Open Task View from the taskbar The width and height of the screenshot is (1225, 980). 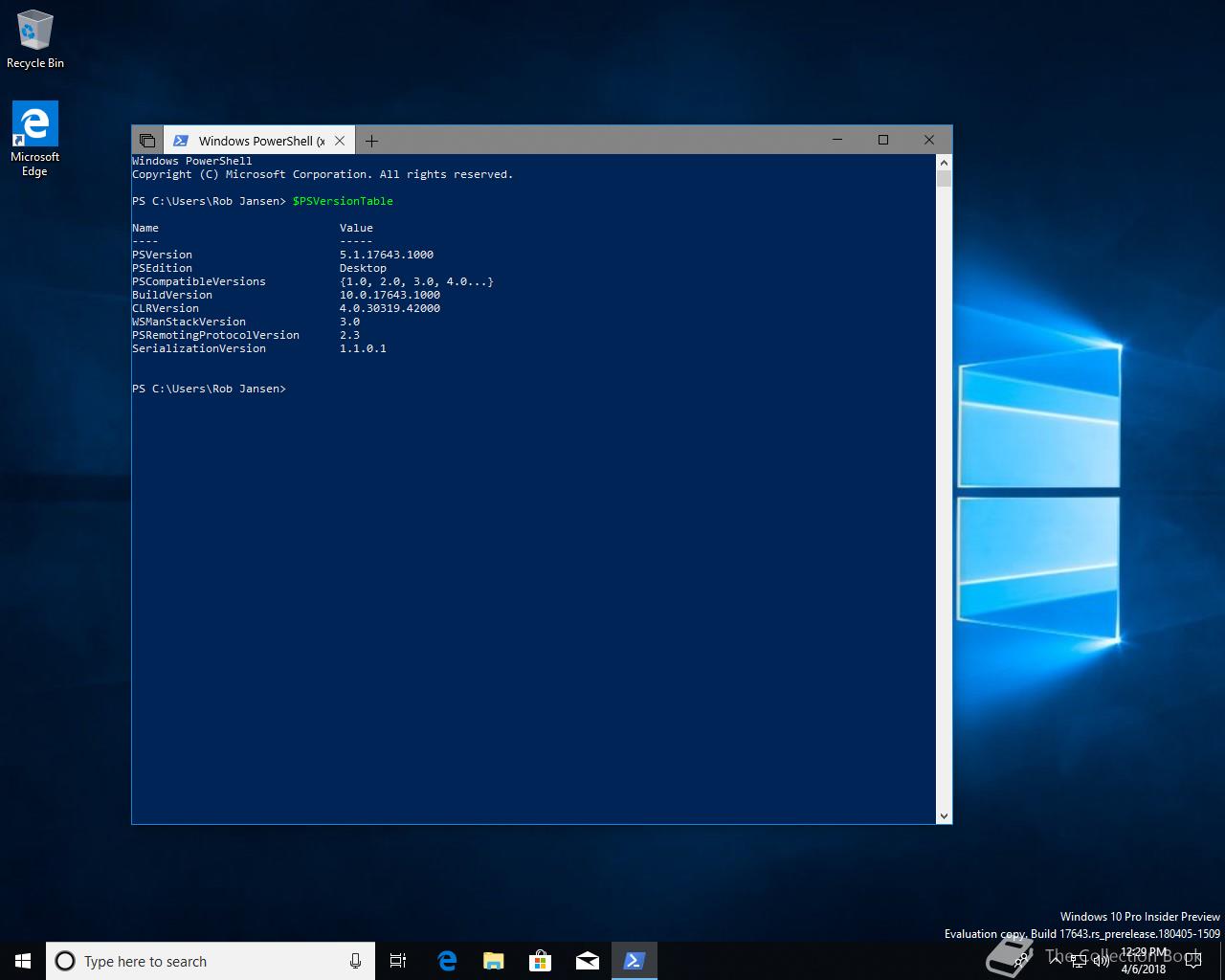point(398,961)
